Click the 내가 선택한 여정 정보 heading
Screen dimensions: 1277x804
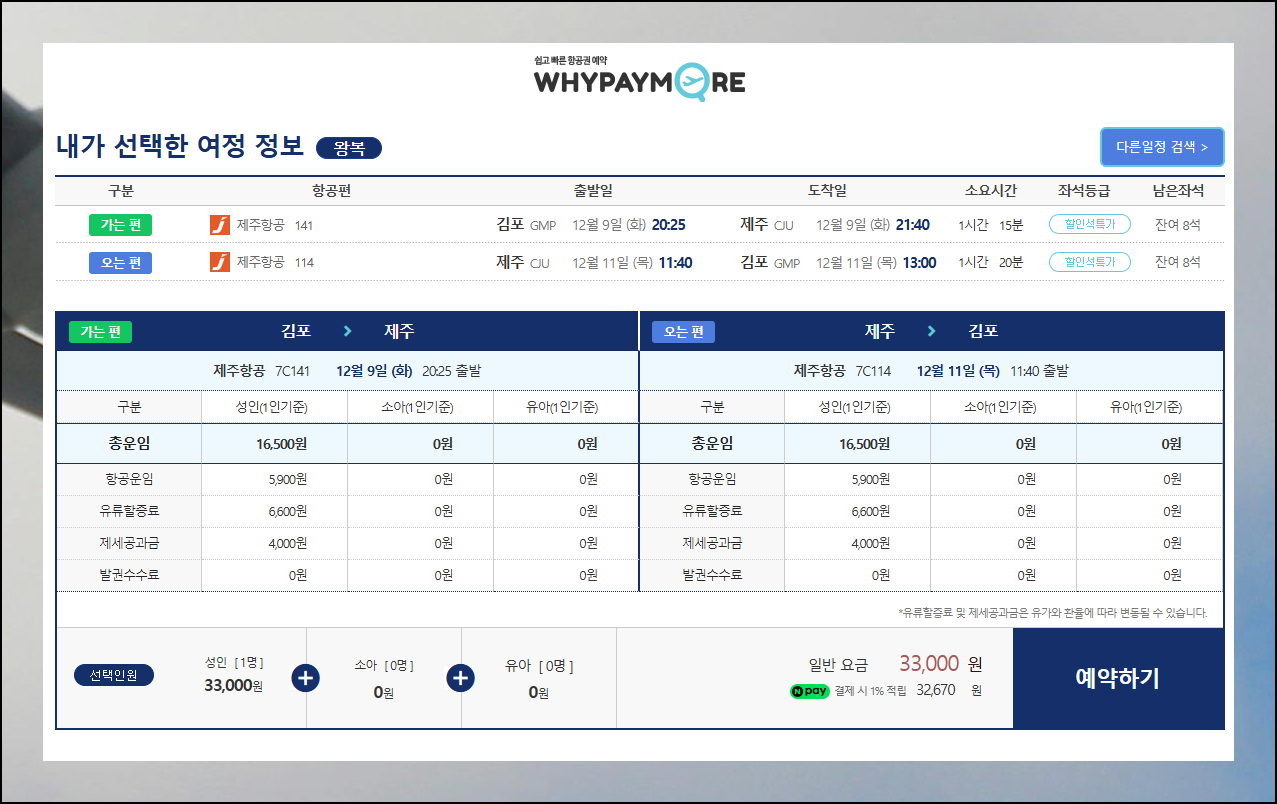pyautogui.click(x=180, y=146)
